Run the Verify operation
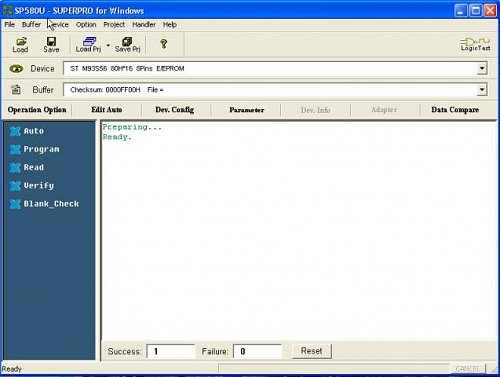The image size is (500, 377). tap(39, 185)
